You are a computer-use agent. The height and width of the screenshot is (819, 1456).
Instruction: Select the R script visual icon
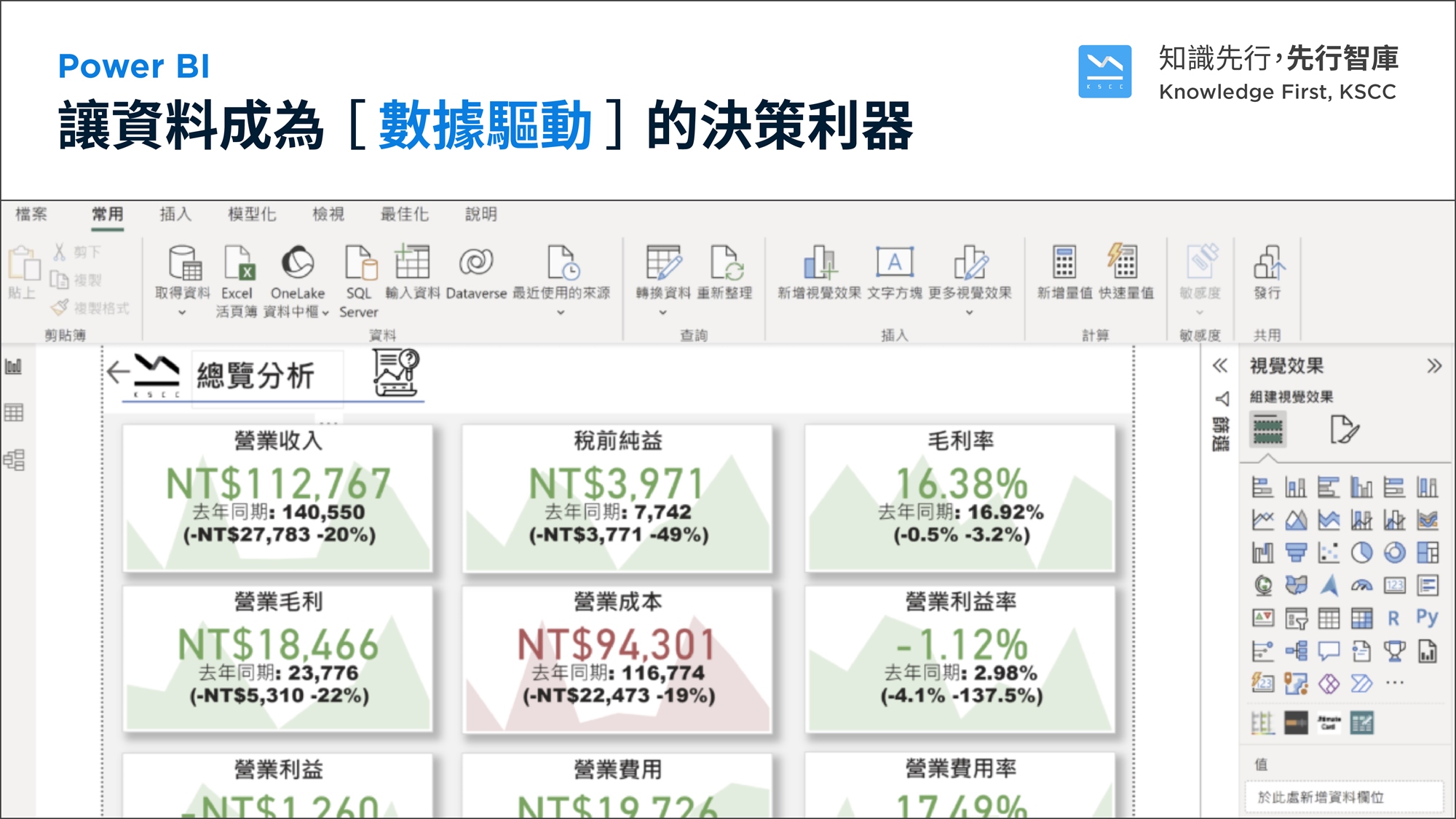1393,619
